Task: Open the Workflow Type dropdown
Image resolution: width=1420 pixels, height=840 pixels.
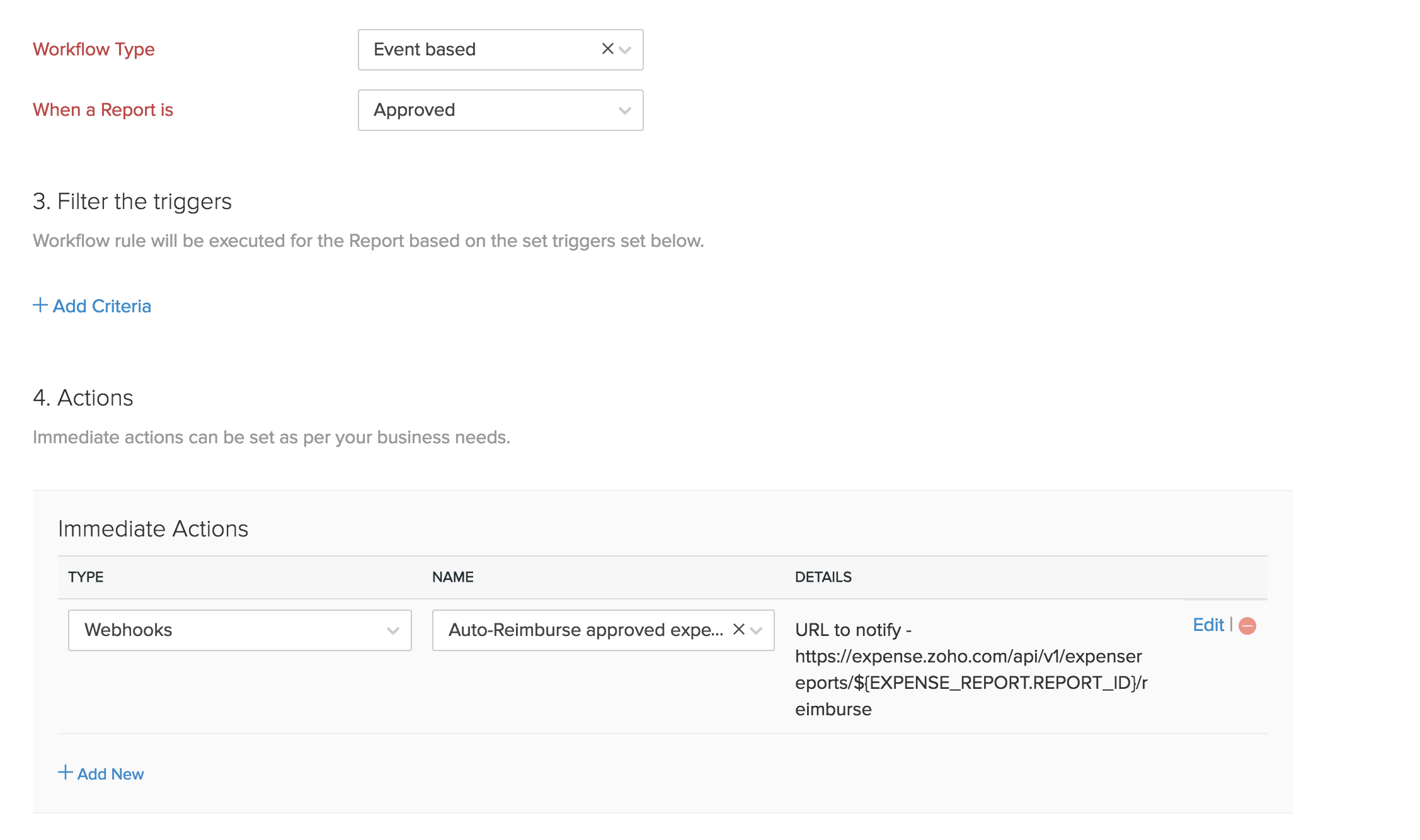Action: pyautogui.click(x=626, y=50)
